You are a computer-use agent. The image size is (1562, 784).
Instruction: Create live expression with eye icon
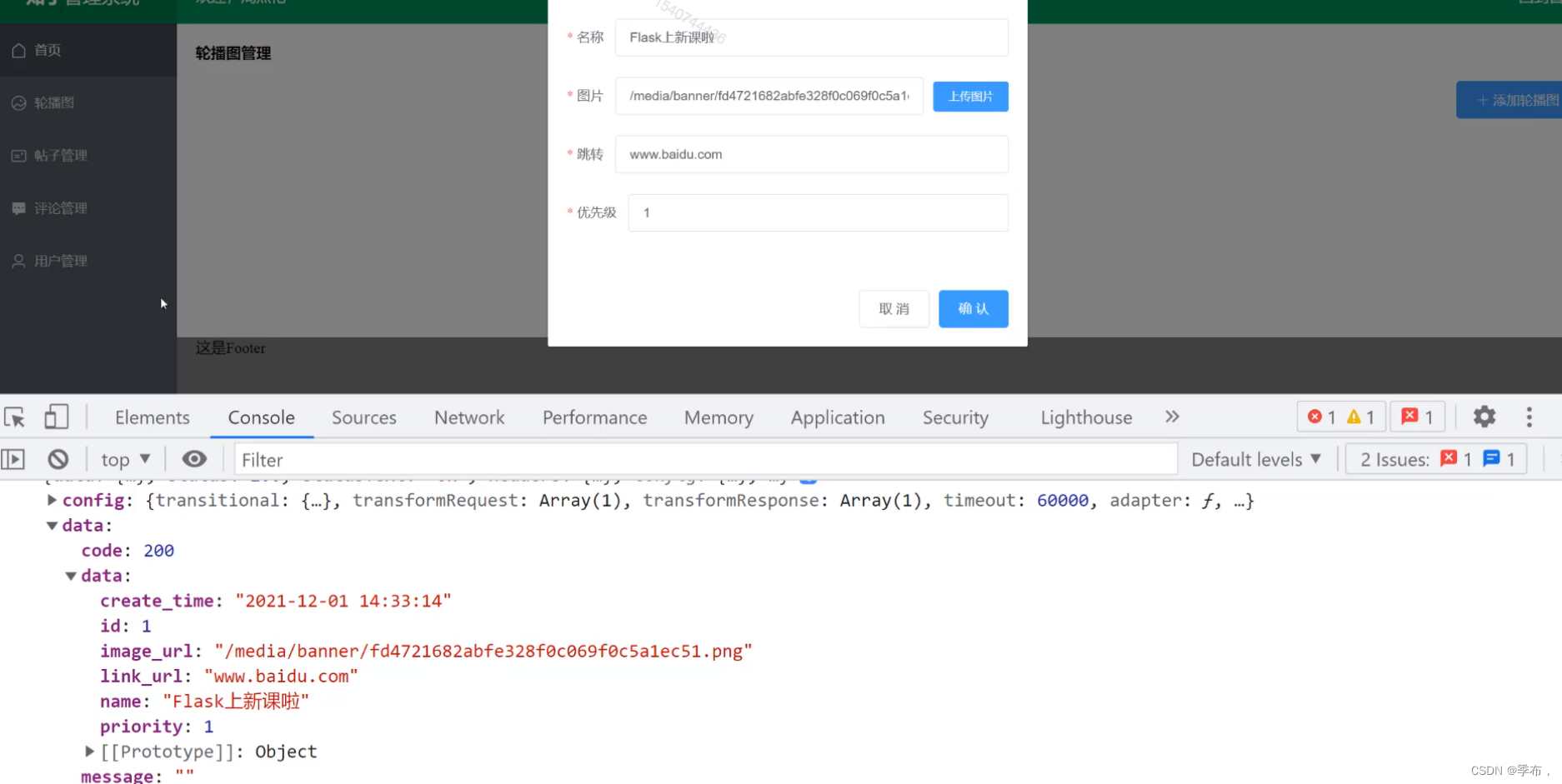194,459
